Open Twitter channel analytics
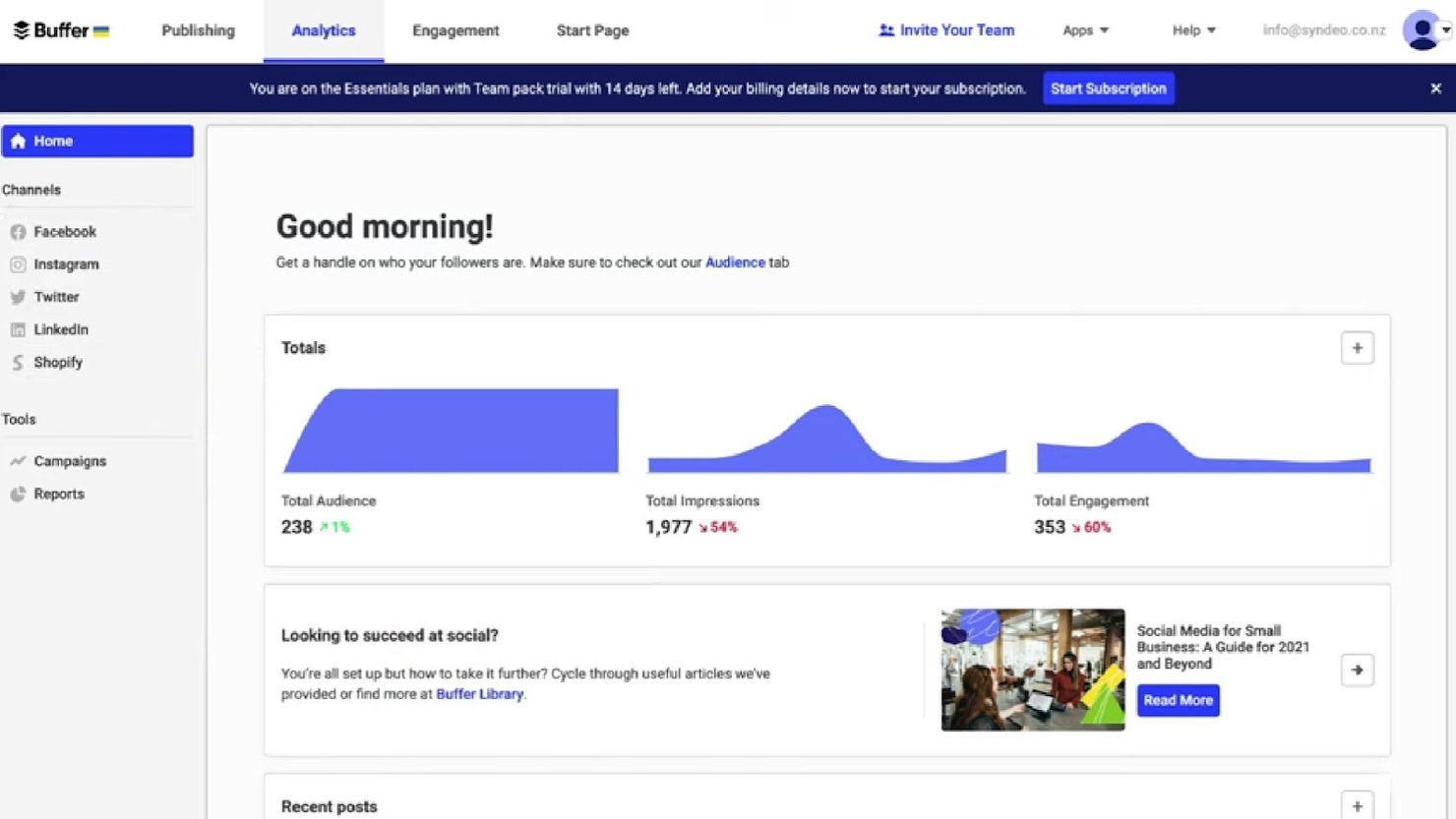 (x=56, y=297)
